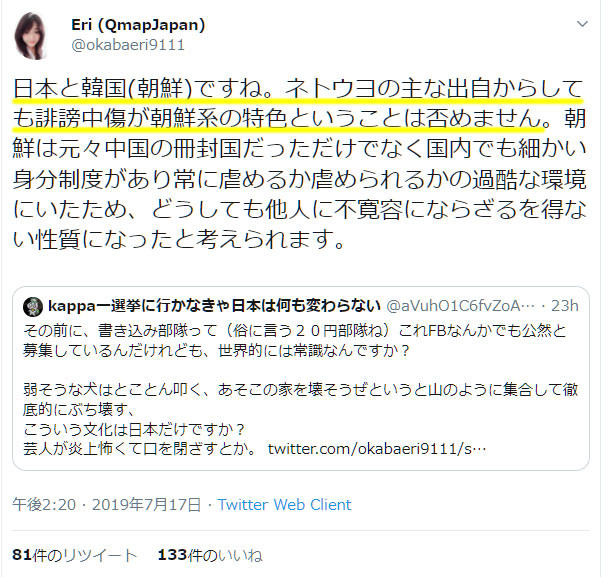Expand the tweet options chevron menu
Screen dimensions: 608x577
point(582,24)
